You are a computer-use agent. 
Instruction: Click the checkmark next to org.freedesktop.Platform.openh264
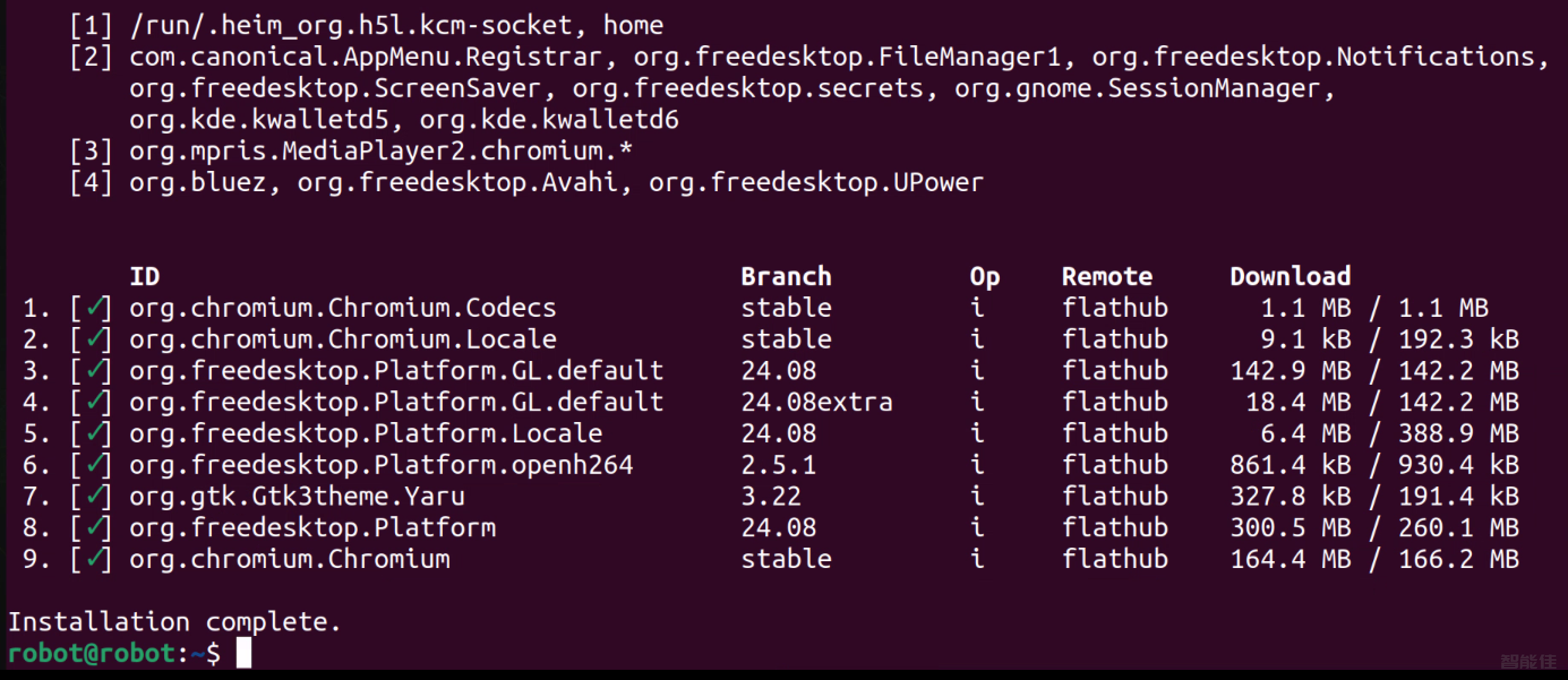pyautogui.click(x=94, y=464)
